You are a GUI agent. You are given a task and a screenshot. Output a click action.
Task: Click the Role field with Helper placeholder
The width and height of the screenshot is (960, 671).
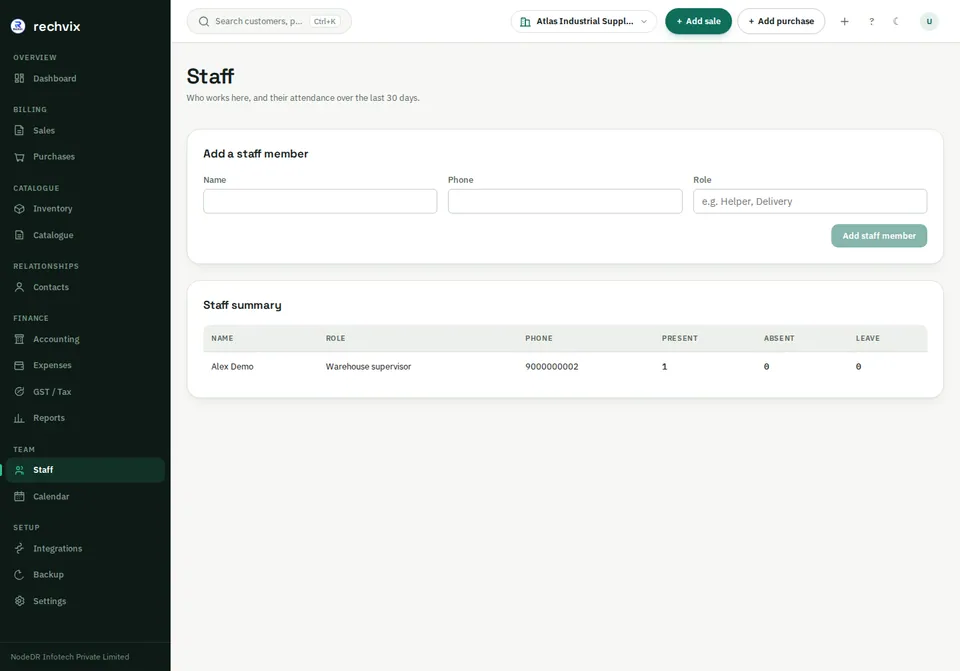point(809,201)
